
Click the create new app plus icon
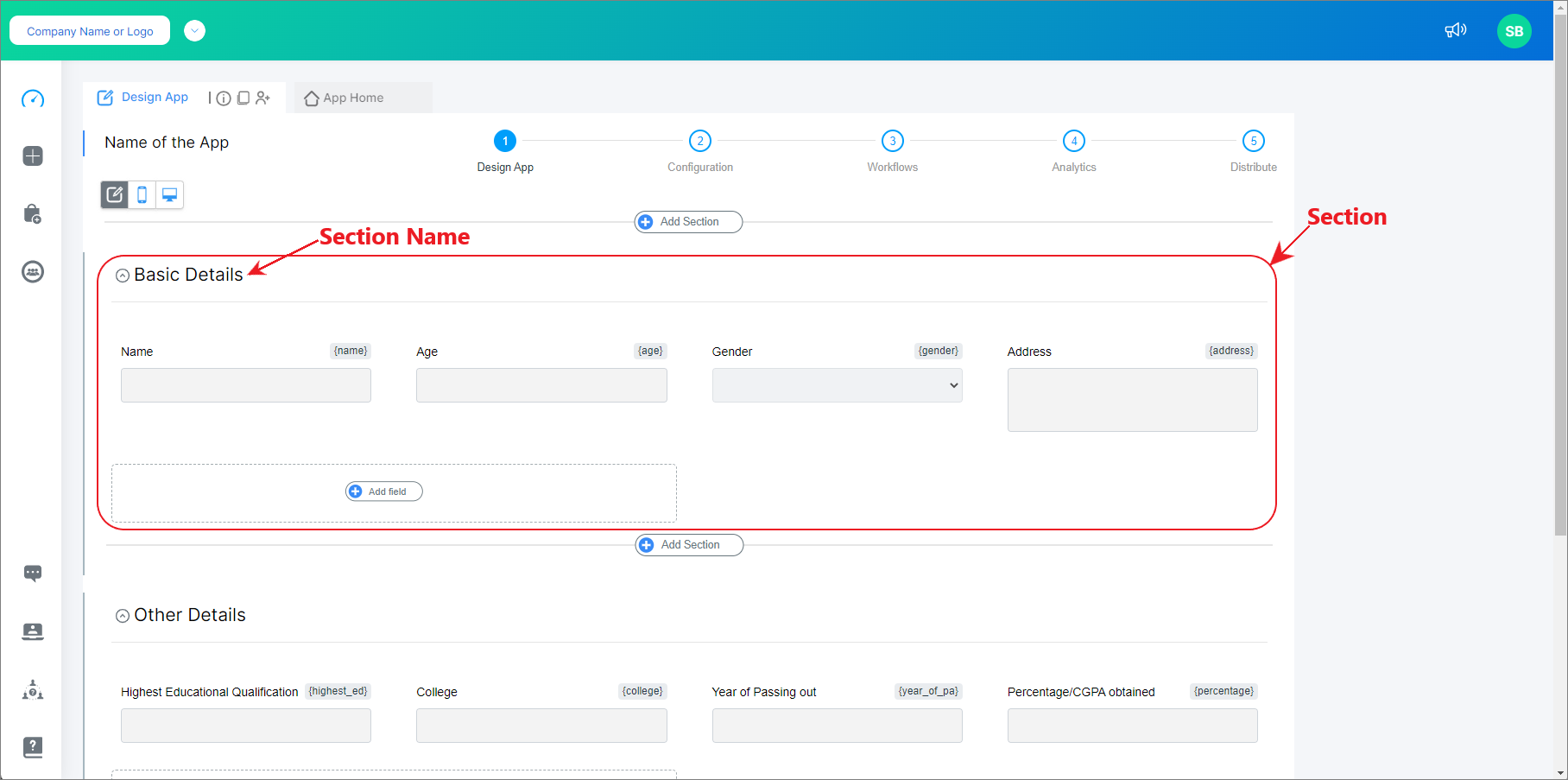pyautogui.click(x=32, y=155)
